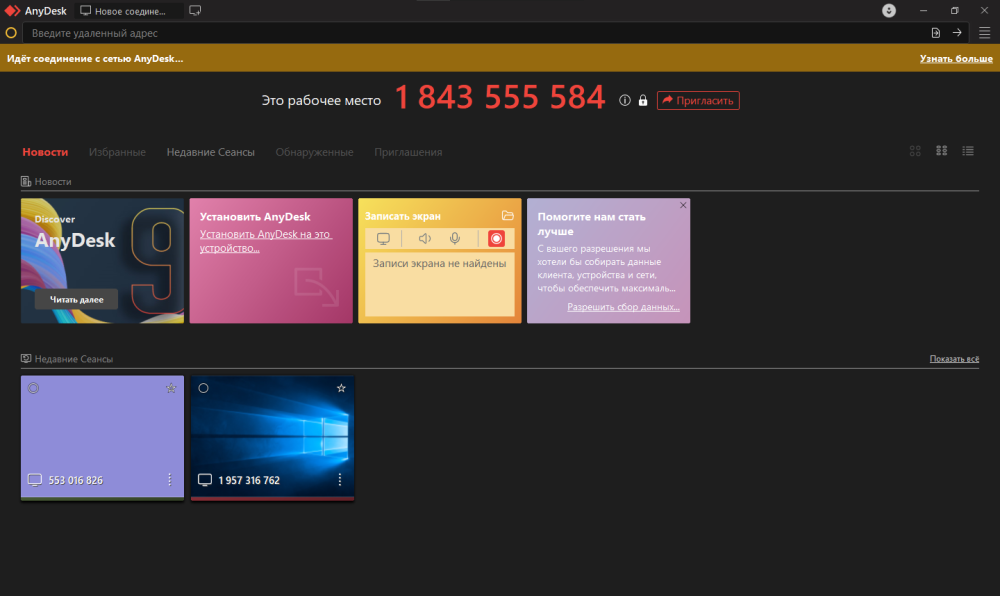Viewport: 1000px width, 596px height.
Task: Close the 'Помогите нам стать лучше' card
Action: click(683, 205)
